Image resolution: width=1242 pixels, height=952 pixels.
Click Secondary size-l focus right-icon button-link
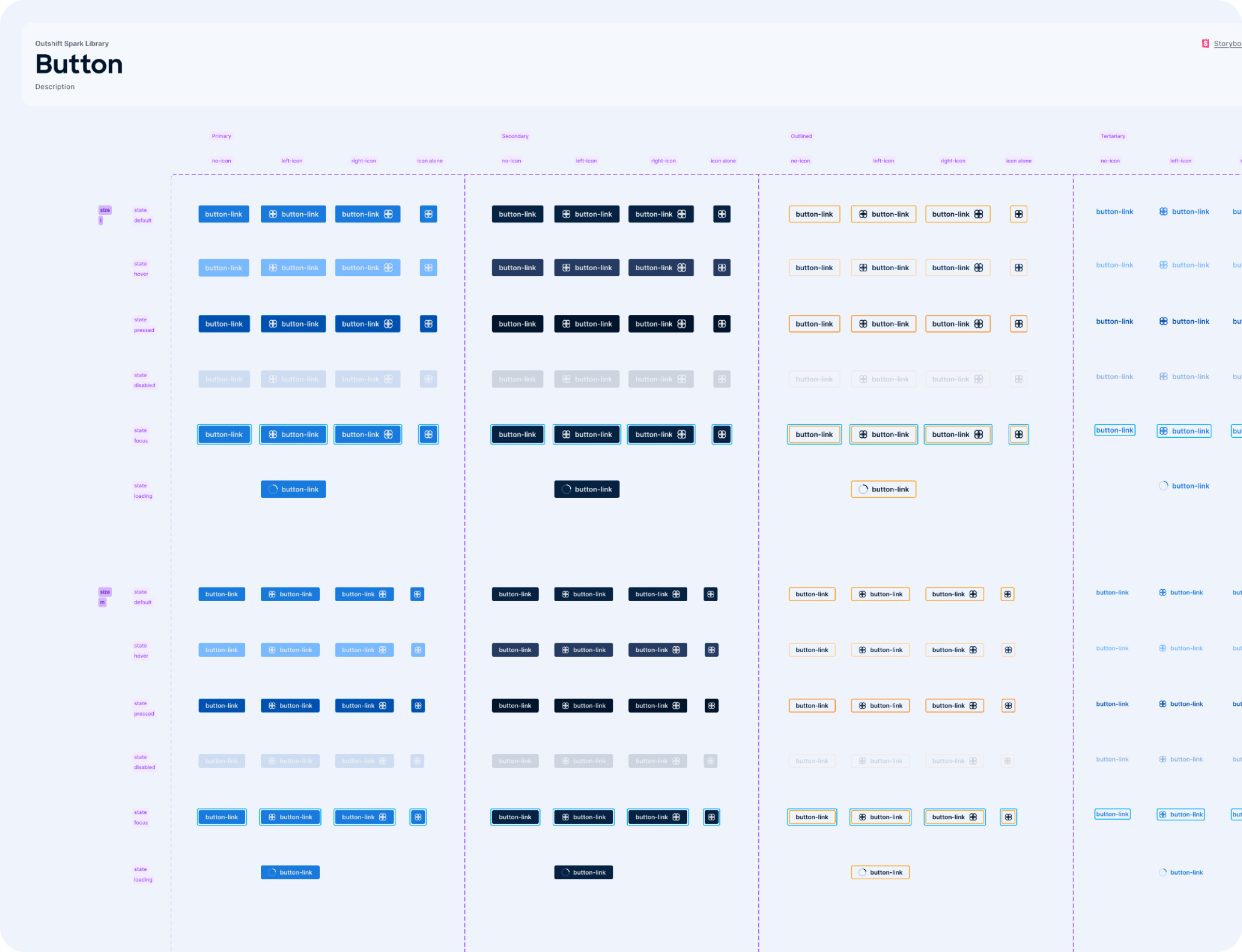(x=661, y=434)
